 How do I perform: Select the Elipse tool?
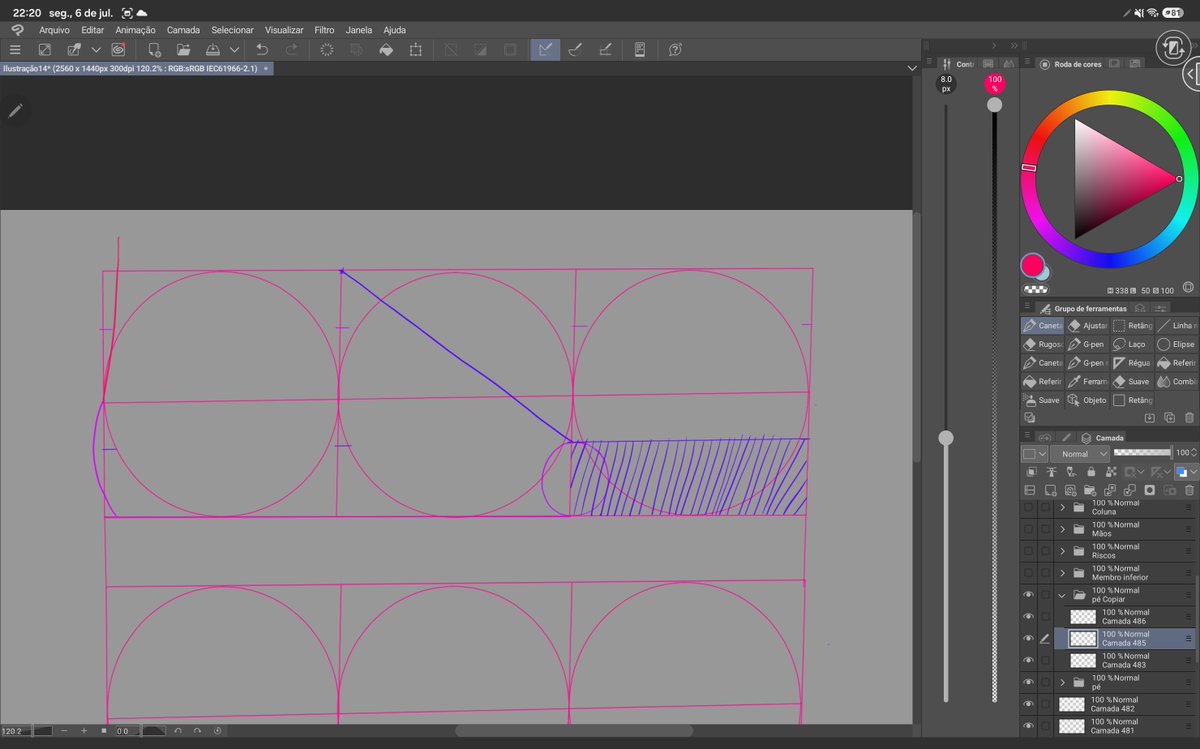[1176, 344]
